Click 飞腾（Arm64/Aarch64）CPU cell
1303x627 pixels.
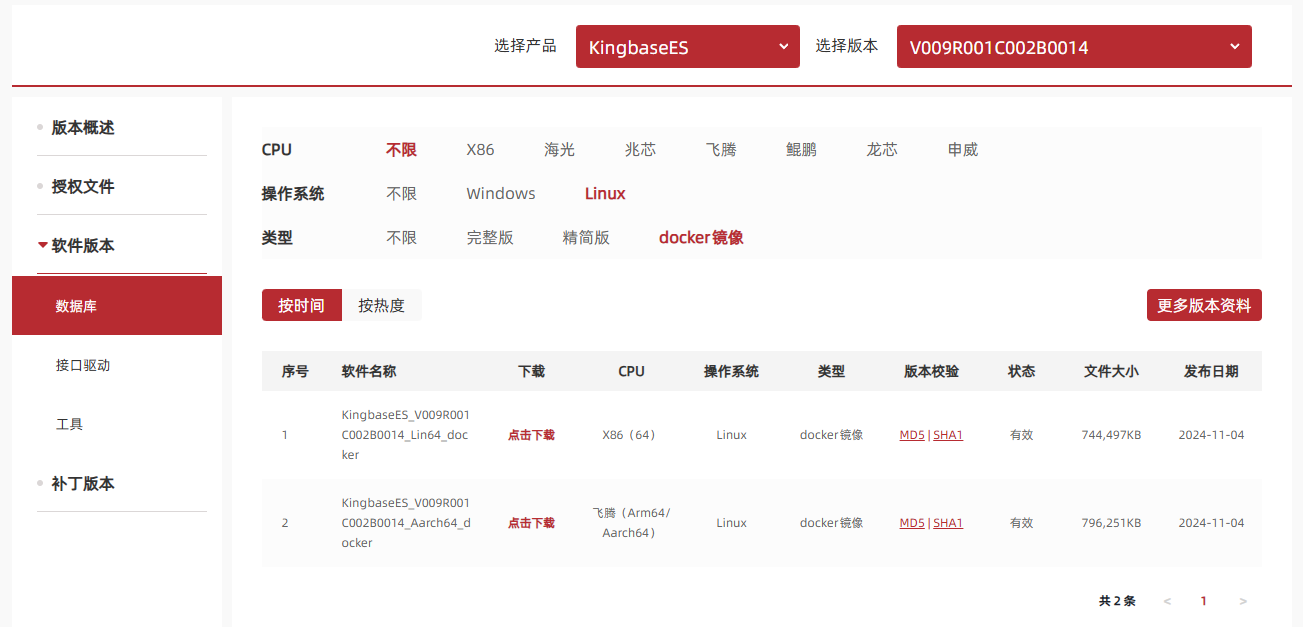point(631,523)
